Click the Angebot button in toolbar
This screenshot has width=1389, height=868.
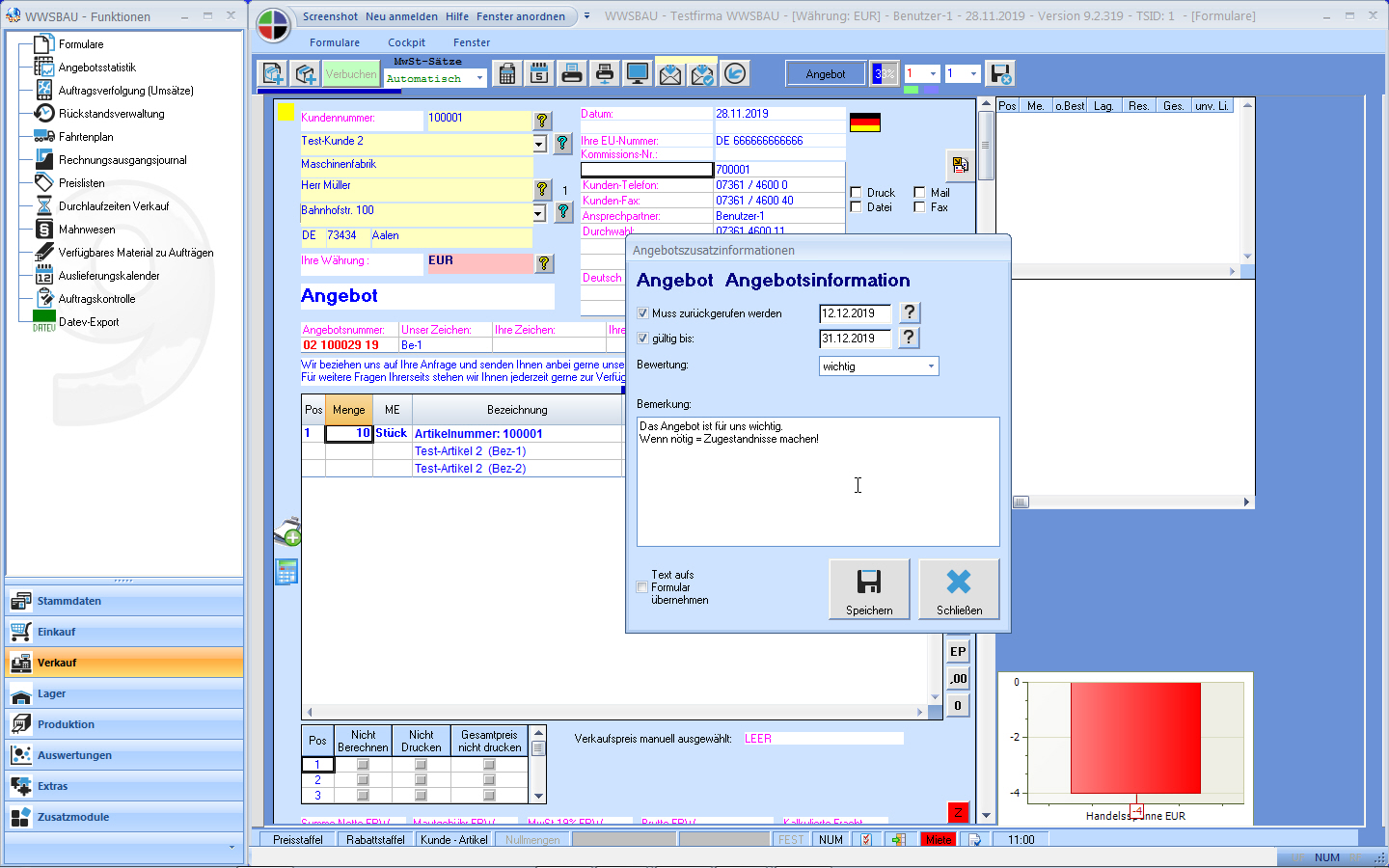click(x=826, y=74)
